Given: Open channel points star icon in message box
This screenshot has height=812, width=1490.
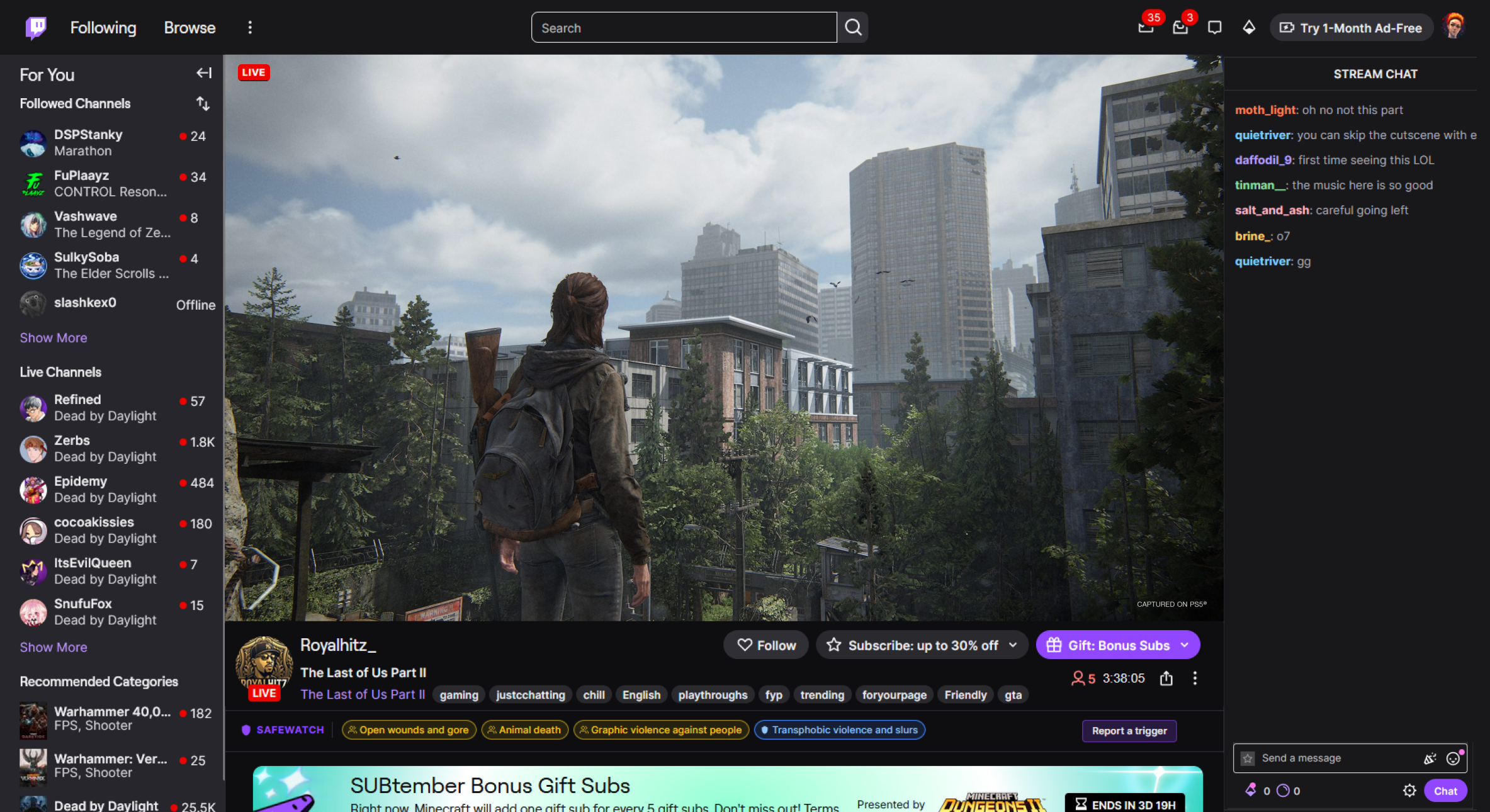Looking at the screenshot, I should pos(1248,758).
